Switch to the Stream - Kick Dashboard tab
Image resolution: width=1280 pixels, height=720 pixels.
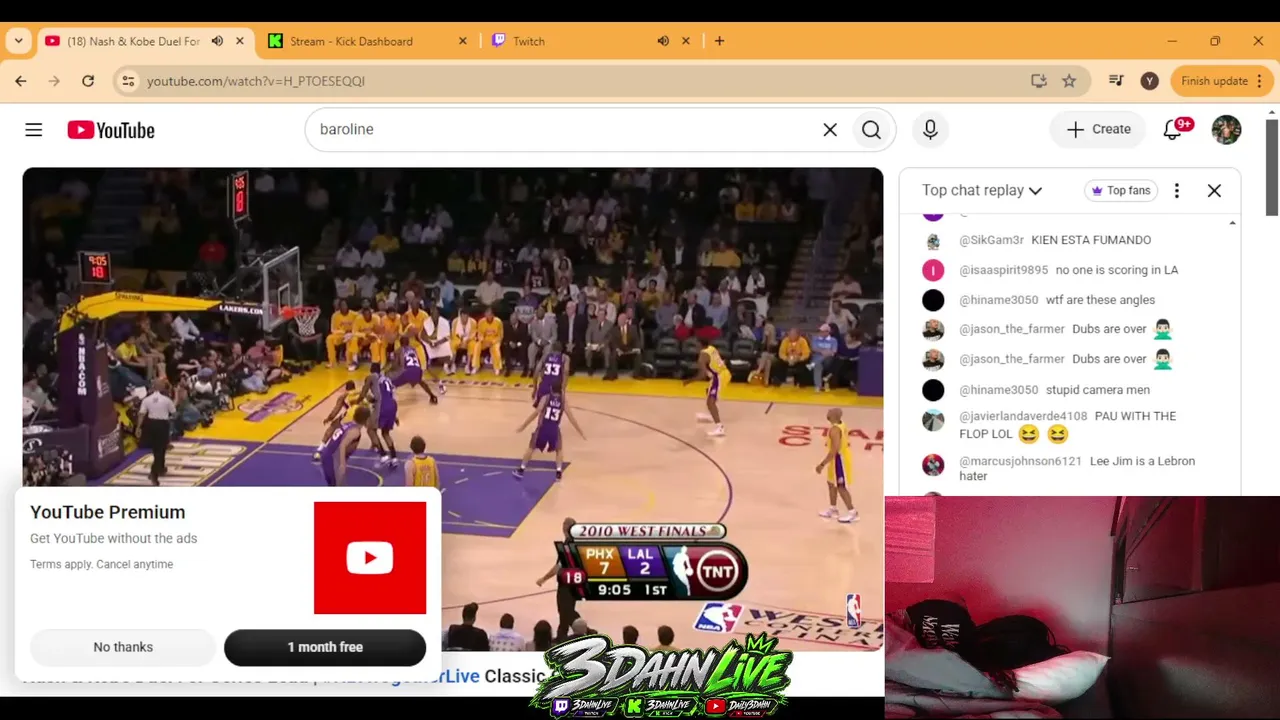point(351,41)
